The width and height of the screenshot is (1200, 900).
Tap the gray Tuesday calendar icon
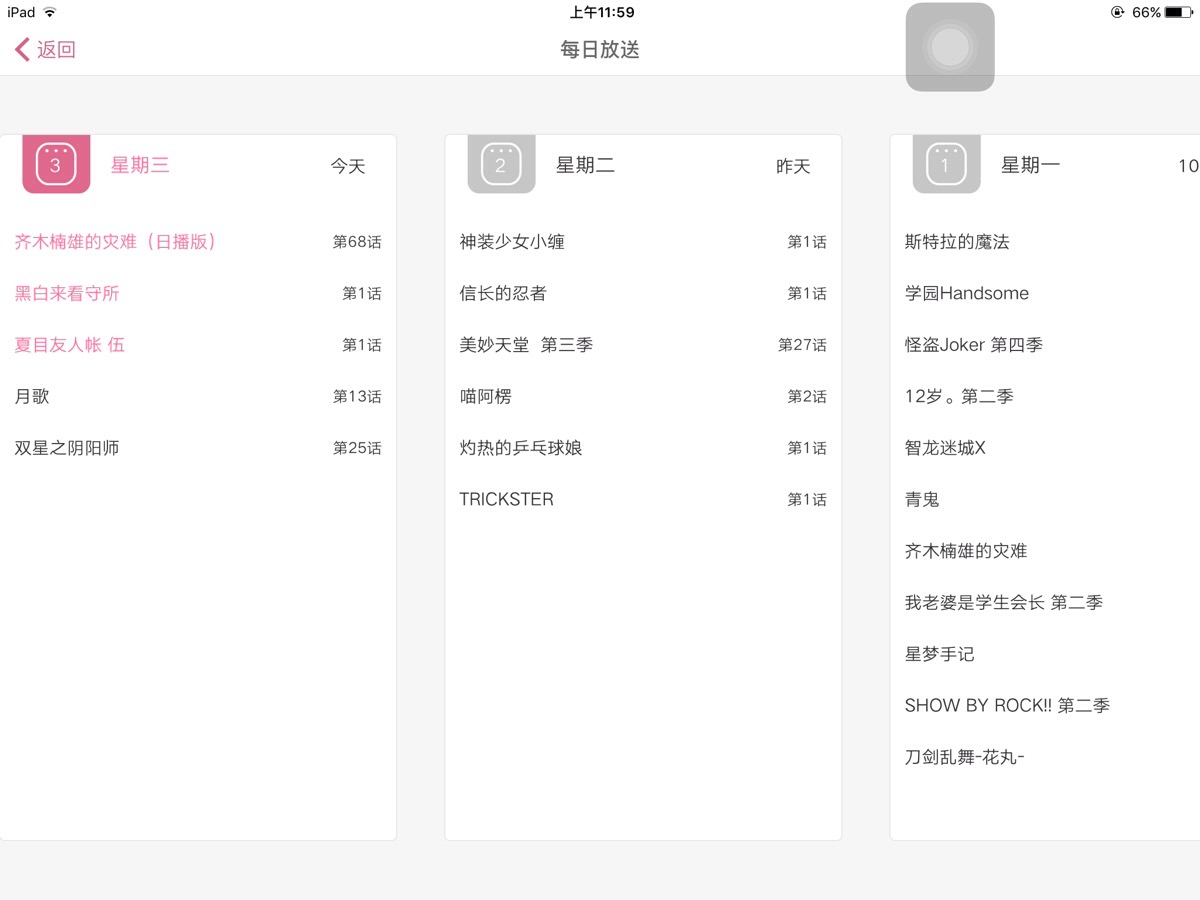501,164
